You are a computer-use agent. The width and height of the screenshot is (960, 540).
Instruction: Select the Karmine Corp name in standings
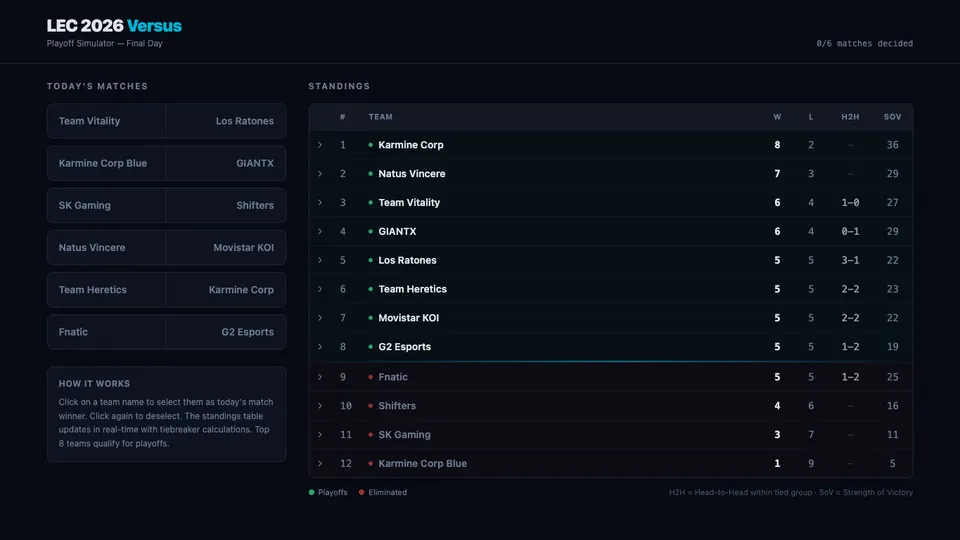tap(411, 145)
